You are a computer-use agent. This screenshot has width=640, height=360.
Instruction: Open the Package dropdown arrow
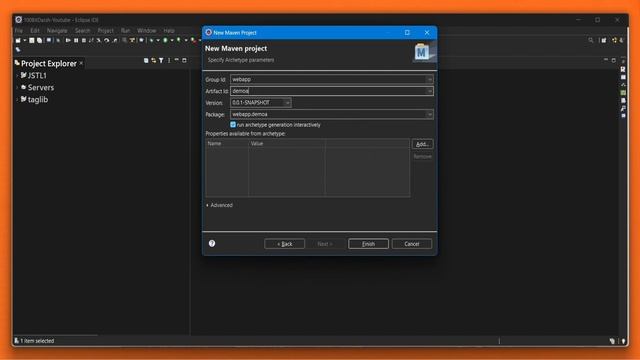[429, 114]
